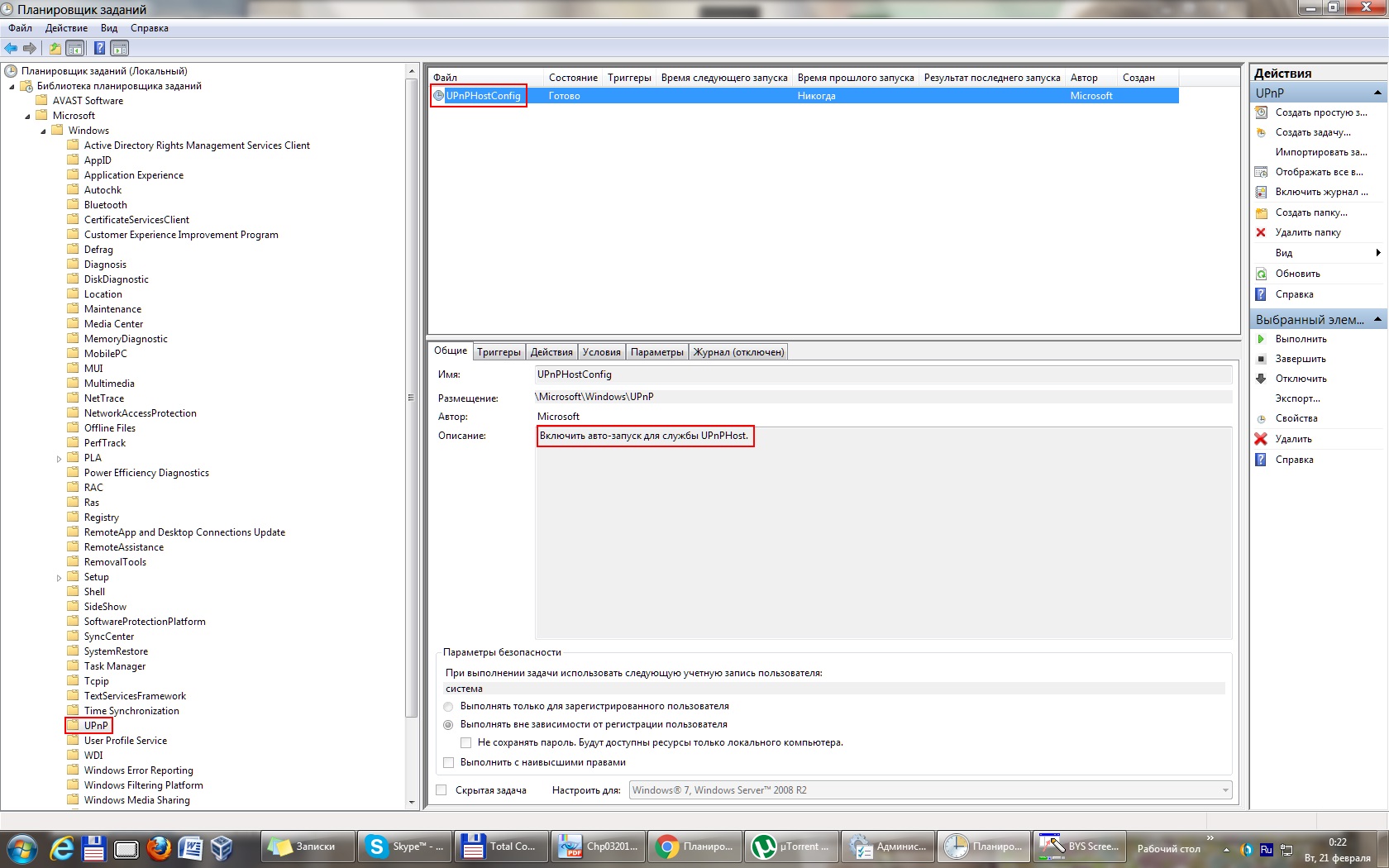
Task: Select the AVAST Software folder
Action: tap(88, 101)
